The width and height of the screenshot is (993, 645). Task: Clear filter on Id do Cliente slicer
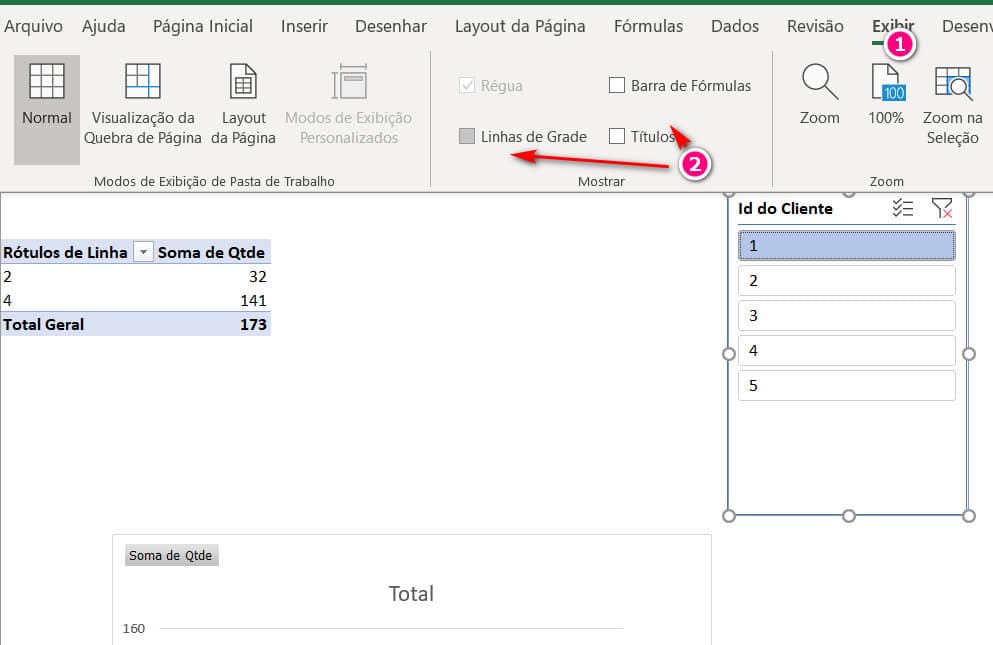(x=942, y=208)
